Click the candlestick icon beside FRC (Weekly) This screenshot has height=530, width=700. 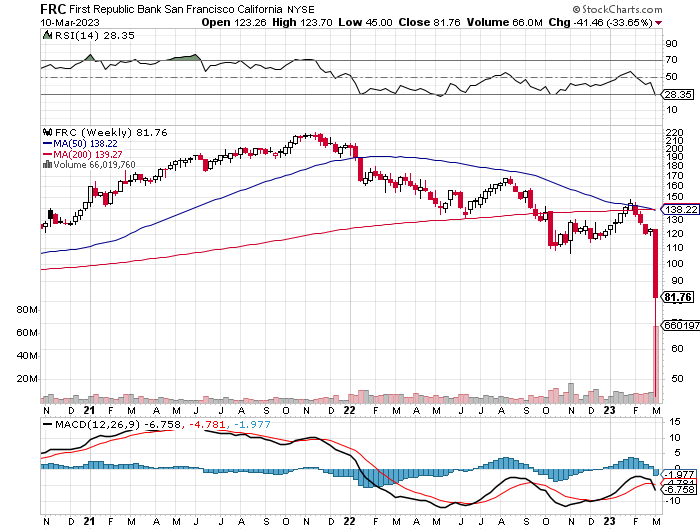coord(47,132)
